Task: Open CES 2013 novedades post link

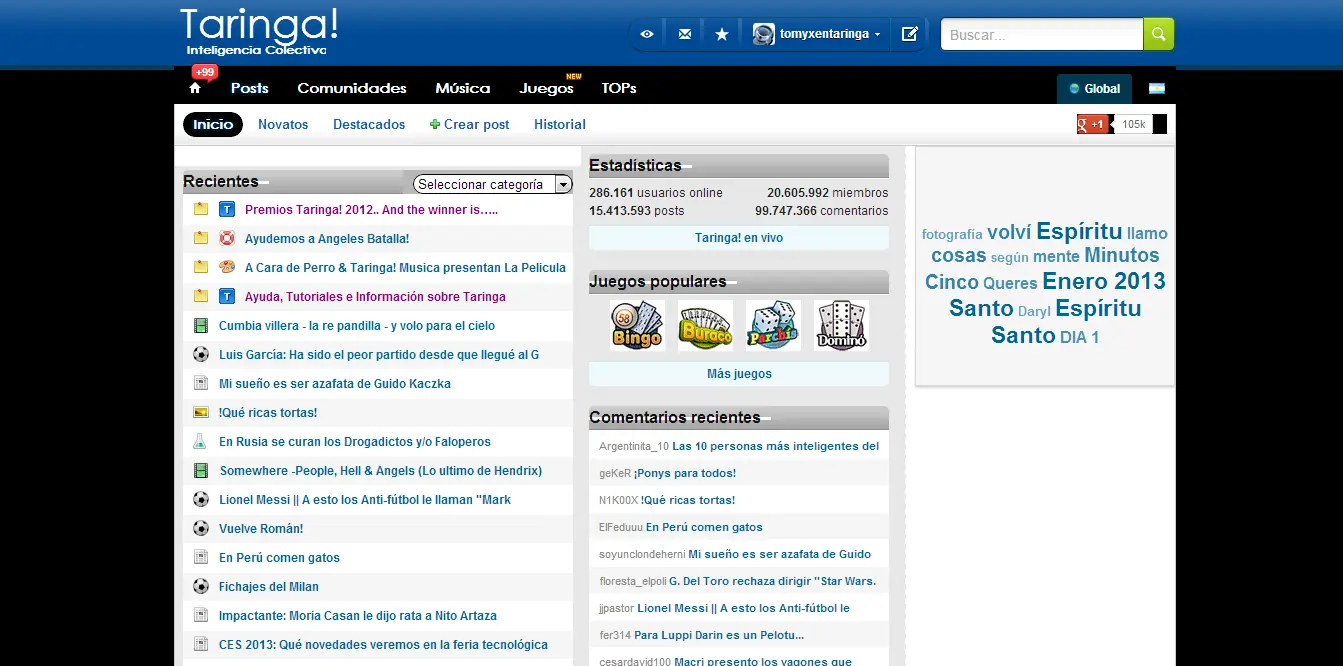Action: point(383,645)
